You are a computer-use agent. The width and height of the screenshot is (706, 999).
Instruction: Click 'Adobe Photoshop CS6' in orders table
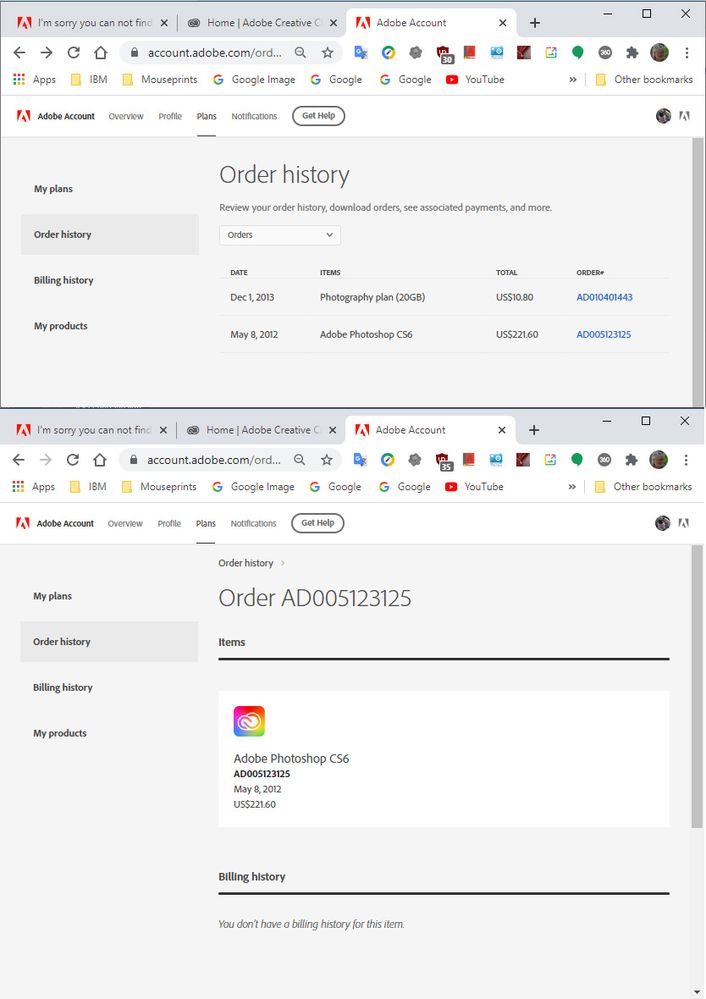(x=366, y=334)
